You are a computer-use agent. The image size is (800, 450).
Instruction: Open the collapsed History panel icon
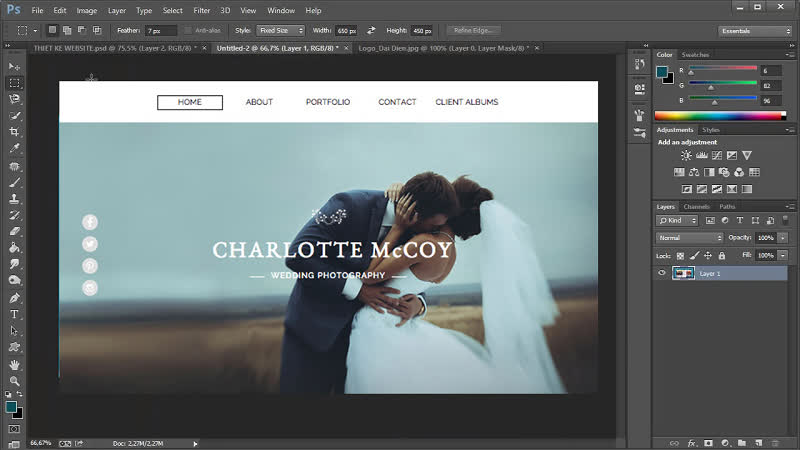click(x=639, y=64)
